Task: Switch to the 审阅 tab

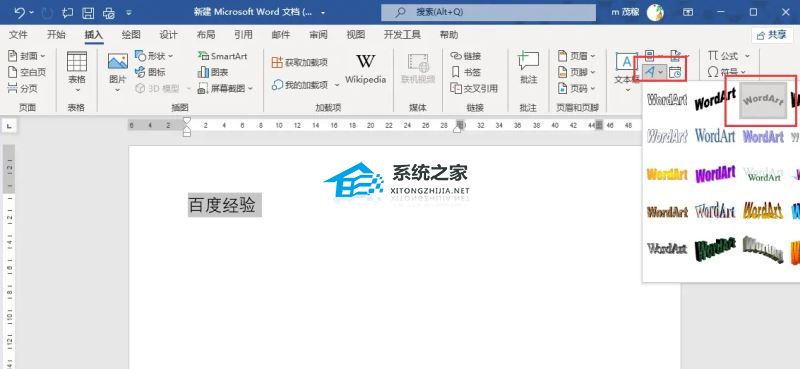Action: (318, 35)
